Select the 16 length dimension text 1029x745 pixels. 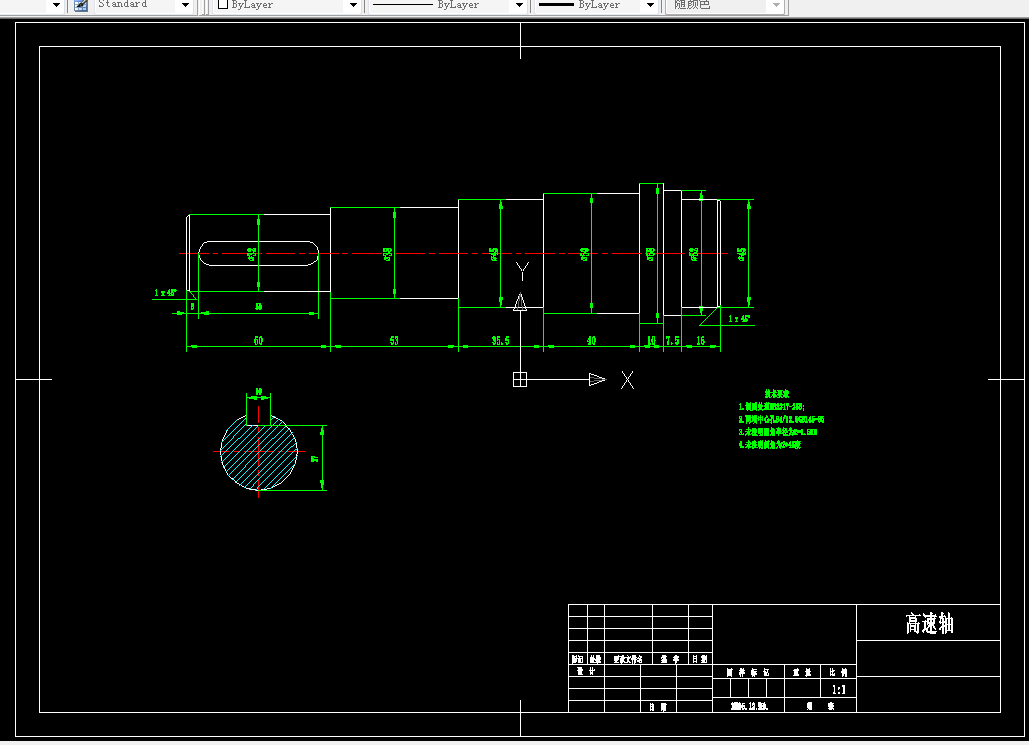click(701, 341)
